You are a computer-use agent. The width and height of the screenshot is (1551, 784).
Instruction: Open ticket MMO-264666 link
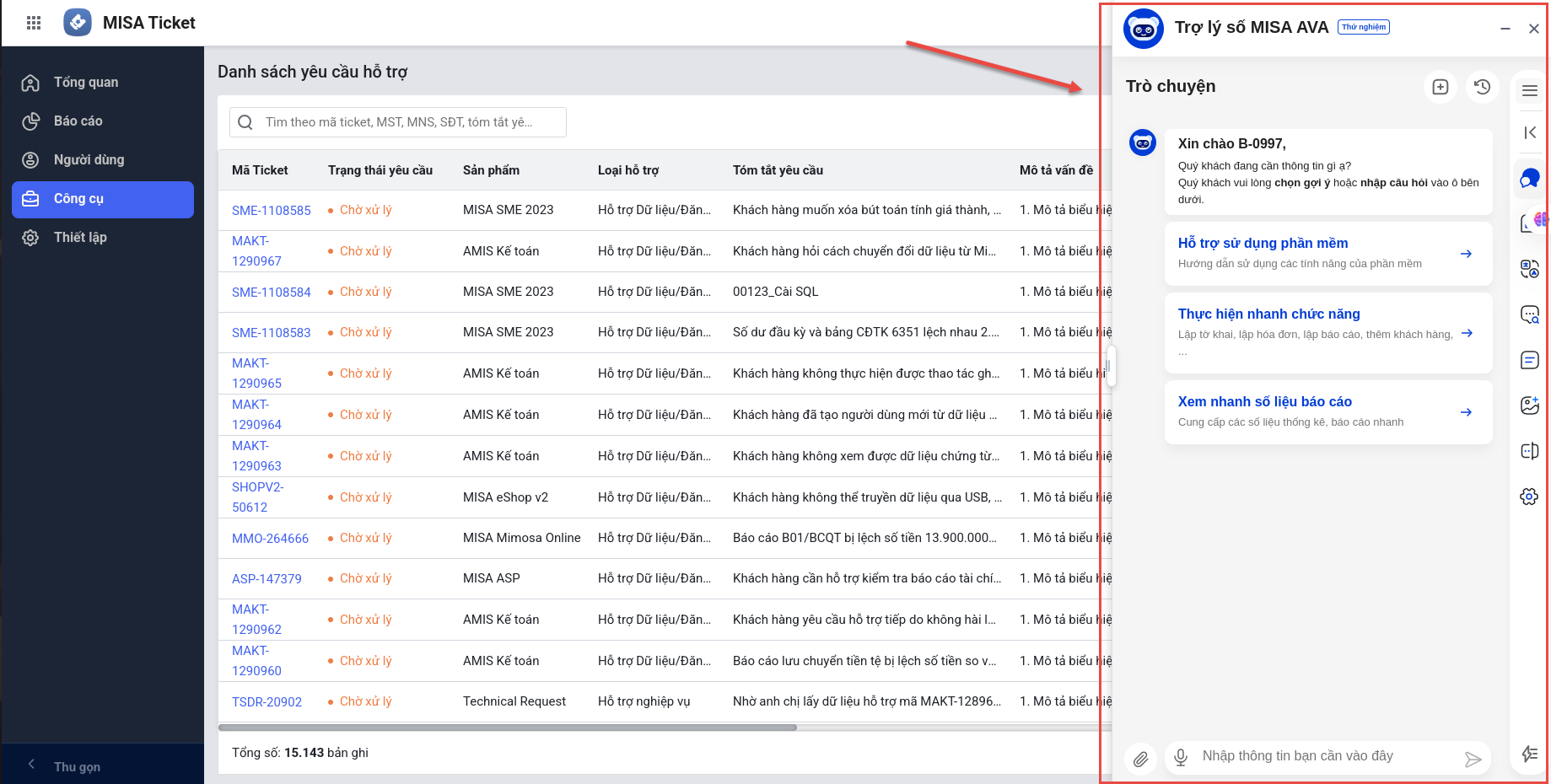click(x=270, y=539)
